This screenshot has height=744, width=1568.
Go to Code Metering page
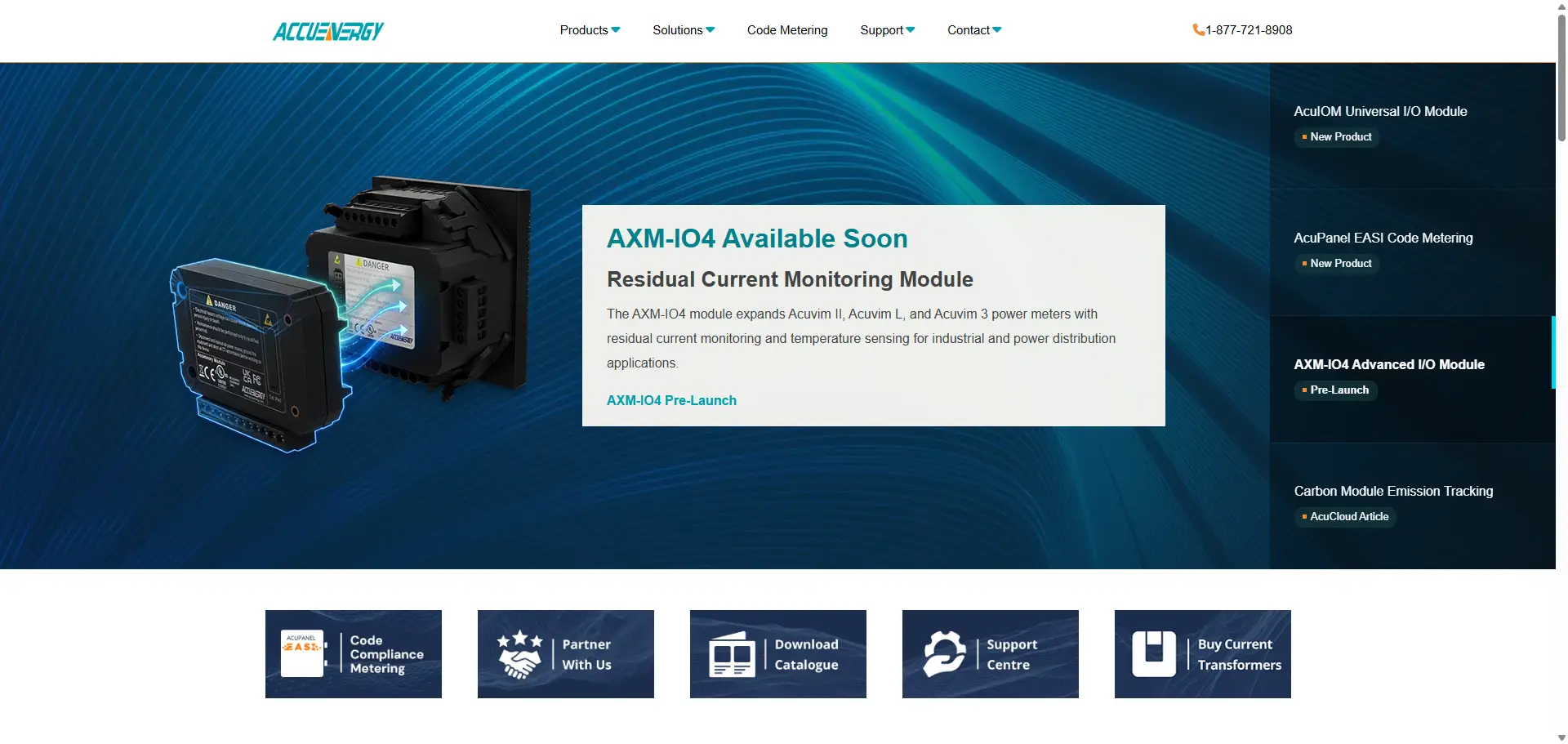[787, 30]
